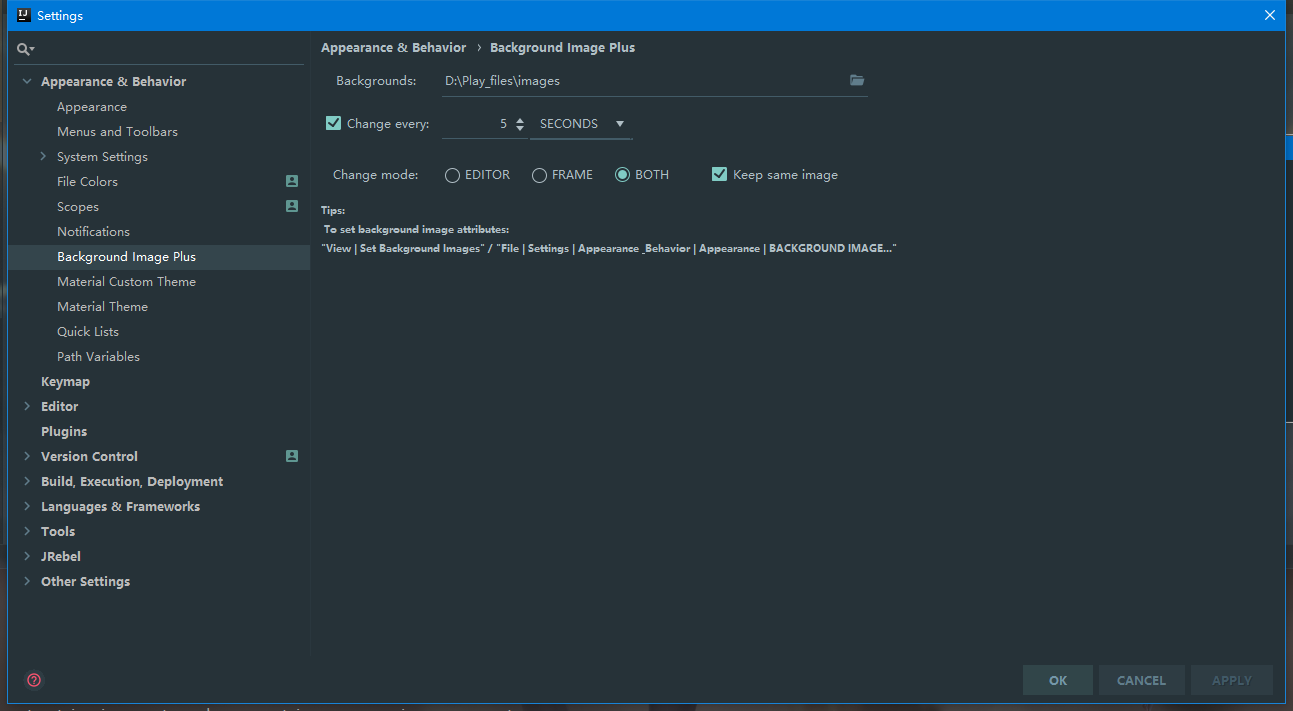Viewport: 1293px width, 711px height.
Task: Open the SECONDS time unit dropdown
Action: coord(582,124)
